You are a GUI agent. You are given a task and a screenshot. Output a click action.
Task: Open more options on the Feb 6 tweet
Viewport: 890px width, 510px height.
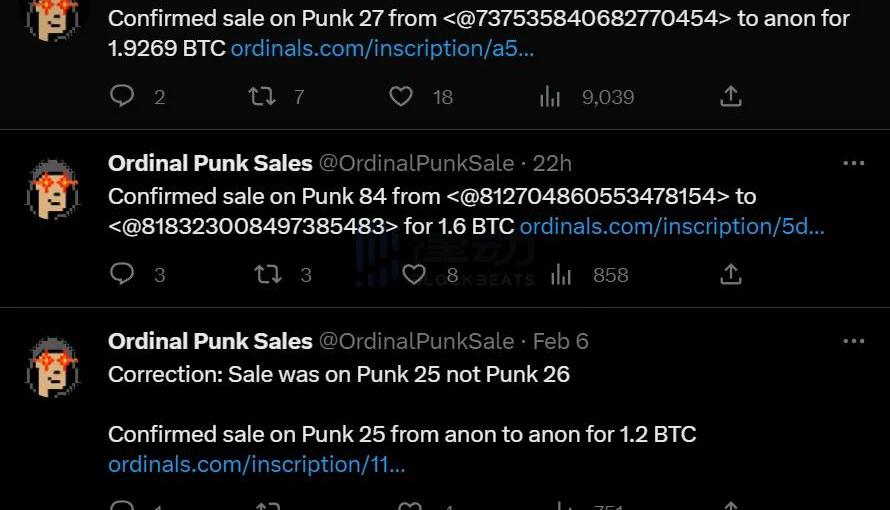coord(853,341)
